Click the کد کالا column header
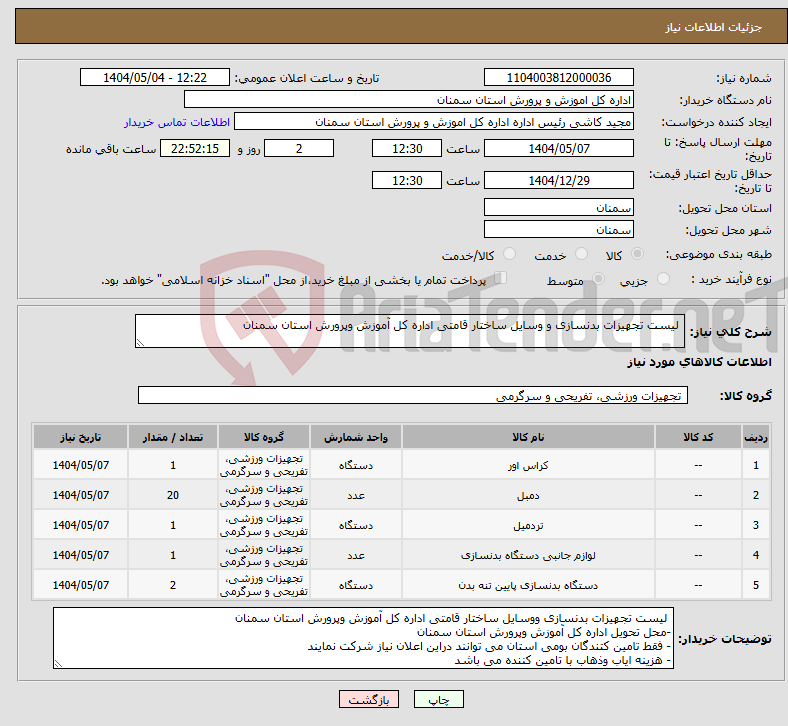The height and width of the screenshot is (726, 788). 698,437
